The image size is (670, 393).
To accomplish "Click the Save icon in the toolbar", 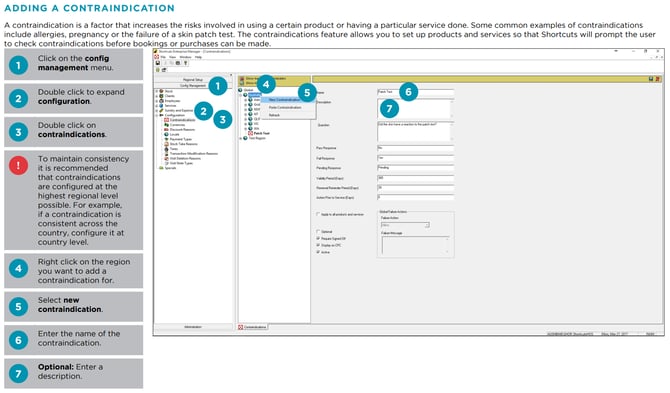I will [x=158, y=63].
